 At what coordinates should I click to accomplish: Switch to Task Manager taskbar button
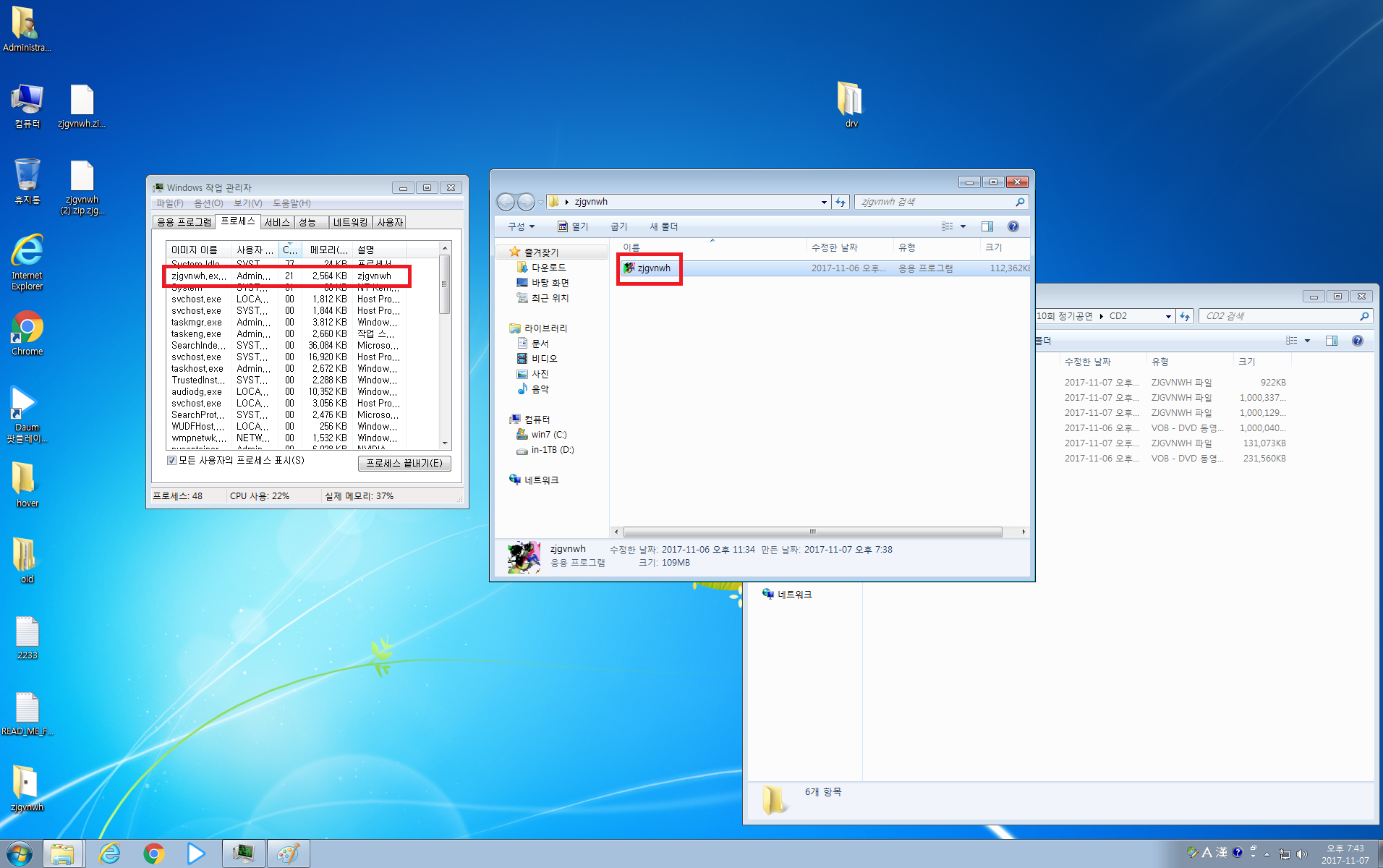coord(244,854)
